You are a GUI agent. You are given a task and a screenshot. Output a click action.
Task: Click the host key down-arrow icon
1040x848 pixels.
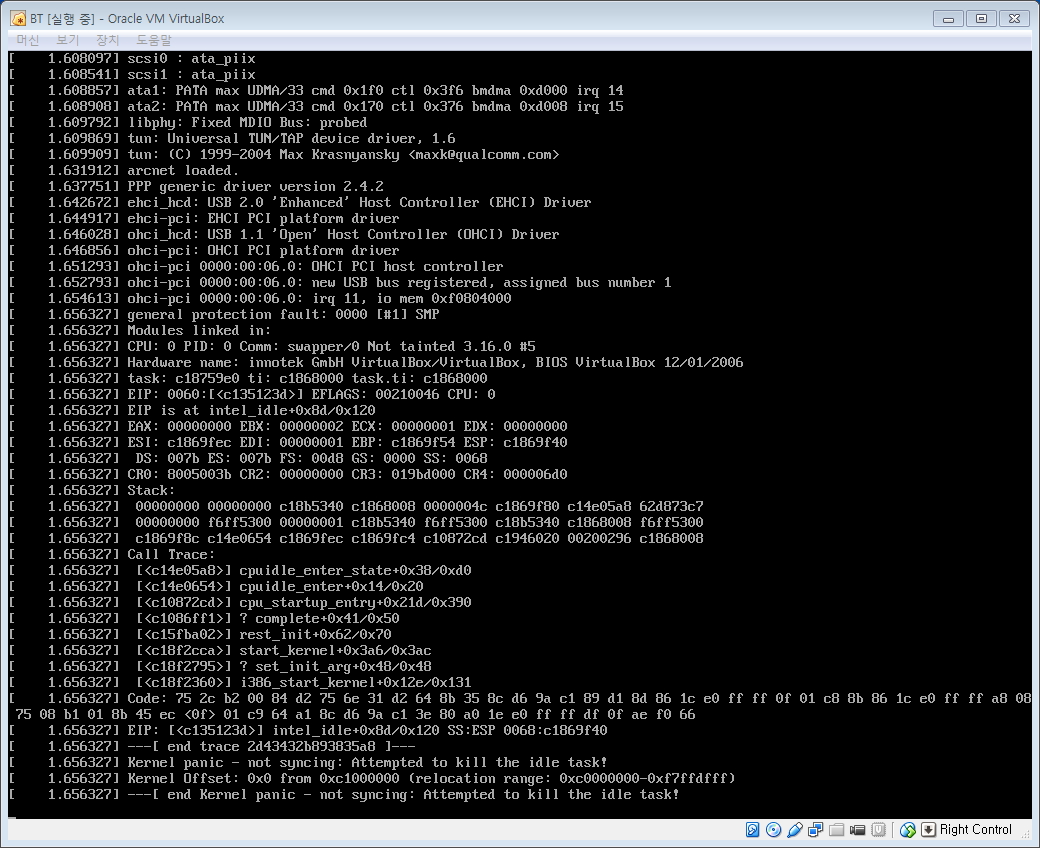pos(929,829)
